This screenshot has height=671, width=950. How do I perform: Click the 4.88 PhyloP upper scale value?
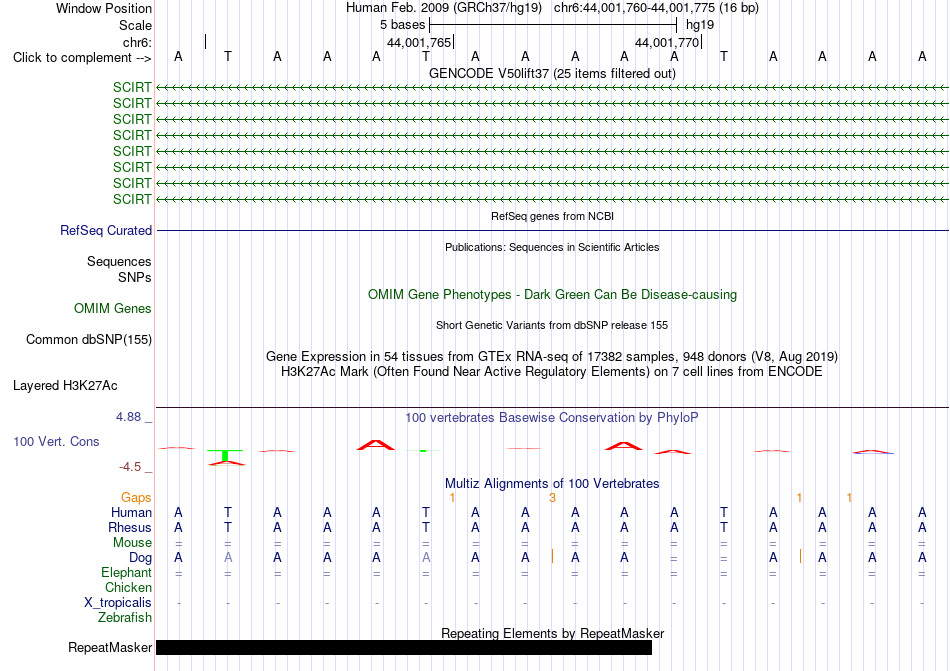128,417
